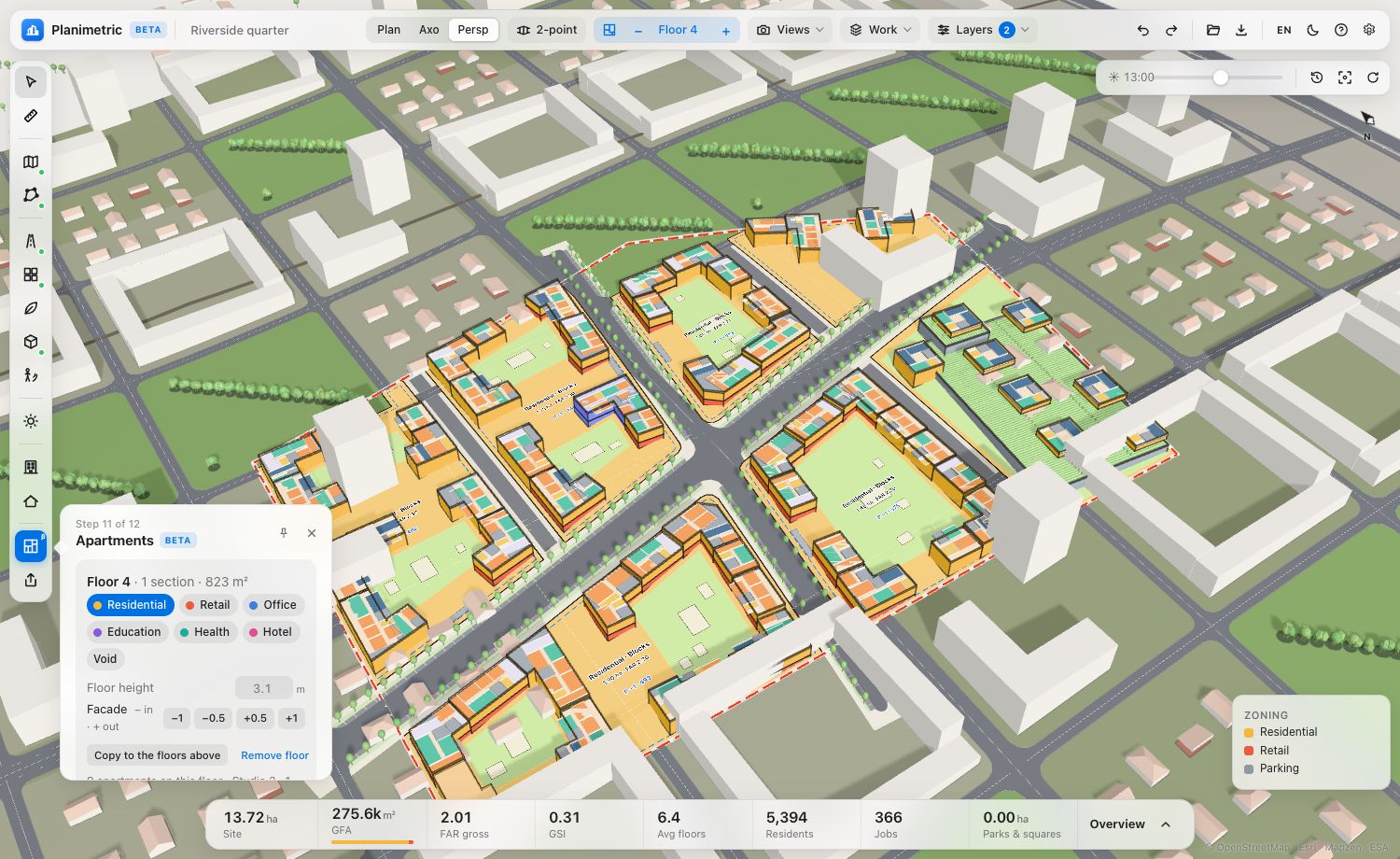Move facade in by 1

177,718
